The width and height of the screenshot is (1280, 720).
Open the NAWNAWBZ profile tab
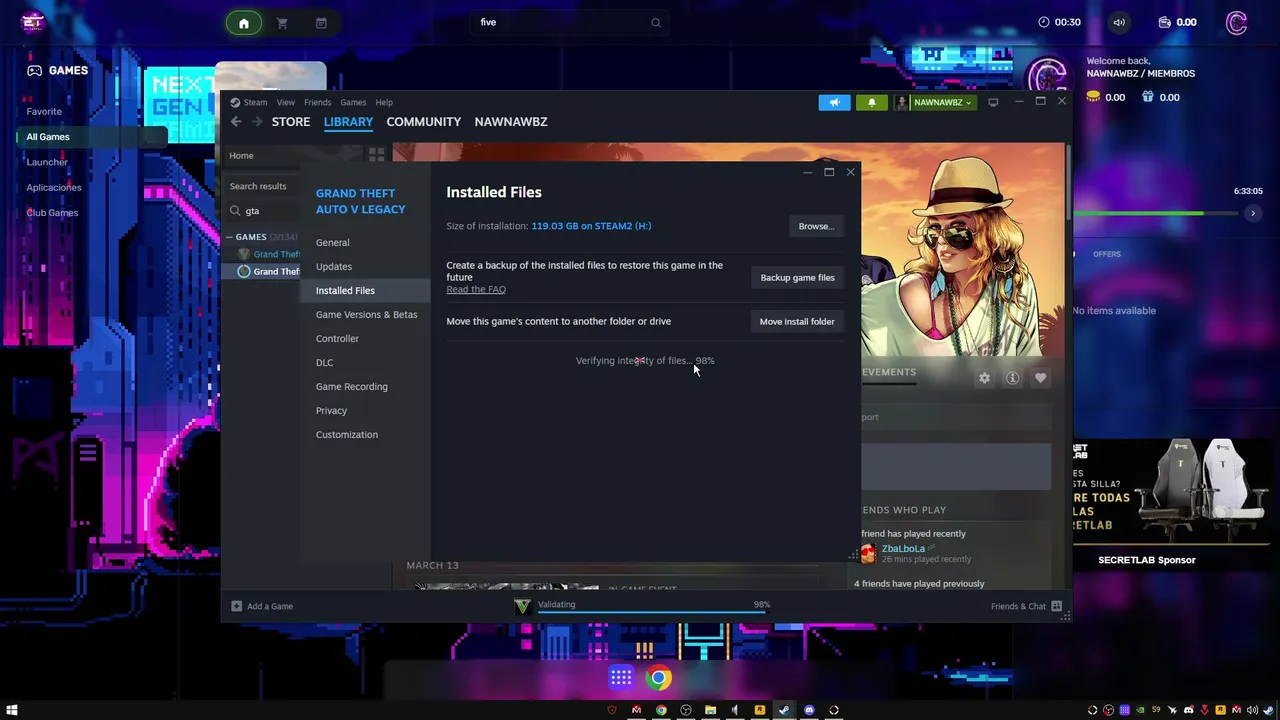point(511,122)
